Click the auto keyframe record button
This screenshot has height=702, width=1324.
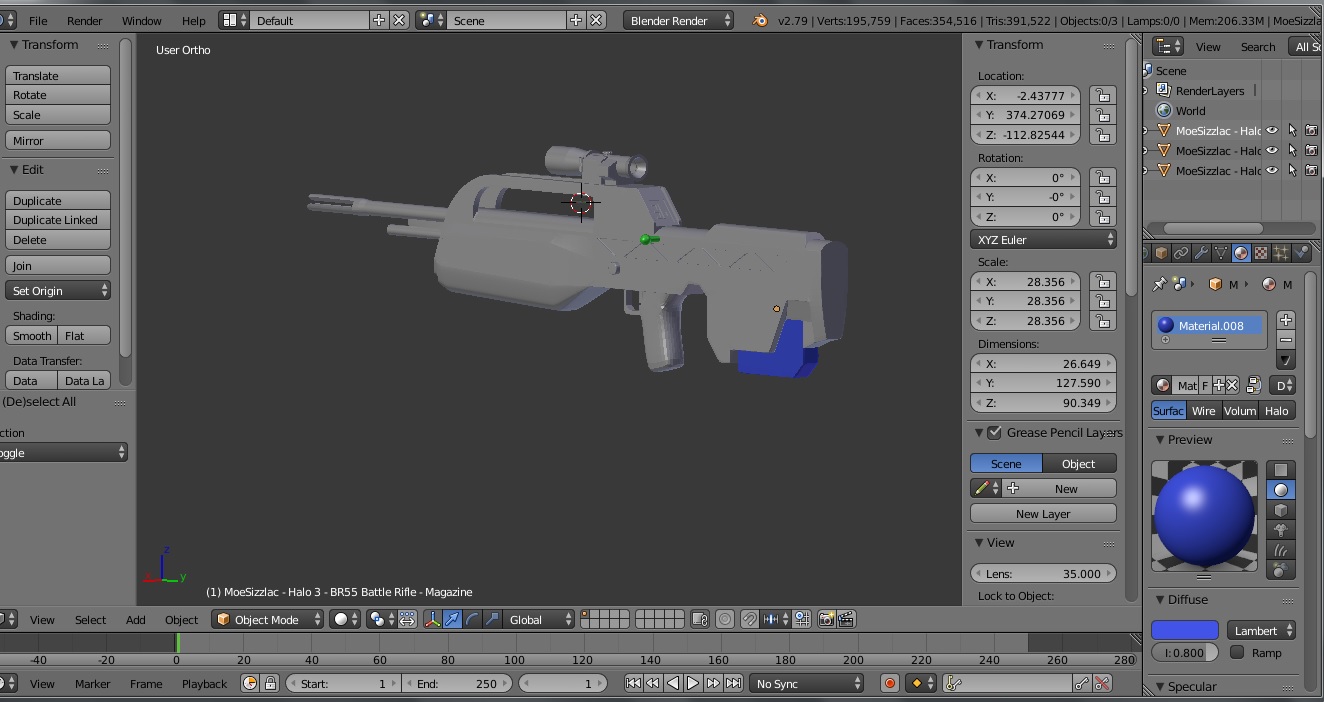(889, 684)
